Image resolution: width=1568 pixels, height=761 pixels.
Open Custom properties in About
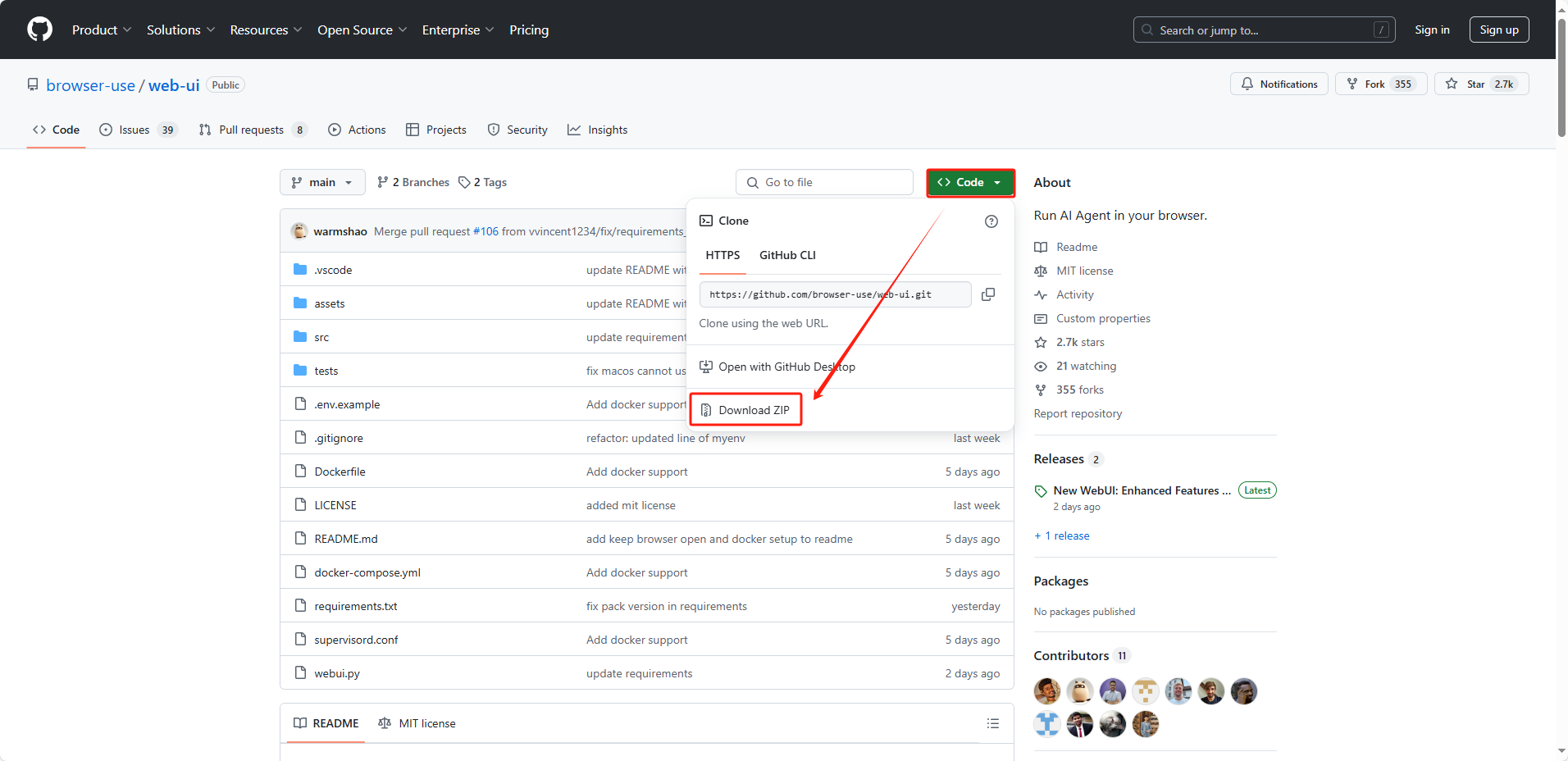[x=1092, y=318]
